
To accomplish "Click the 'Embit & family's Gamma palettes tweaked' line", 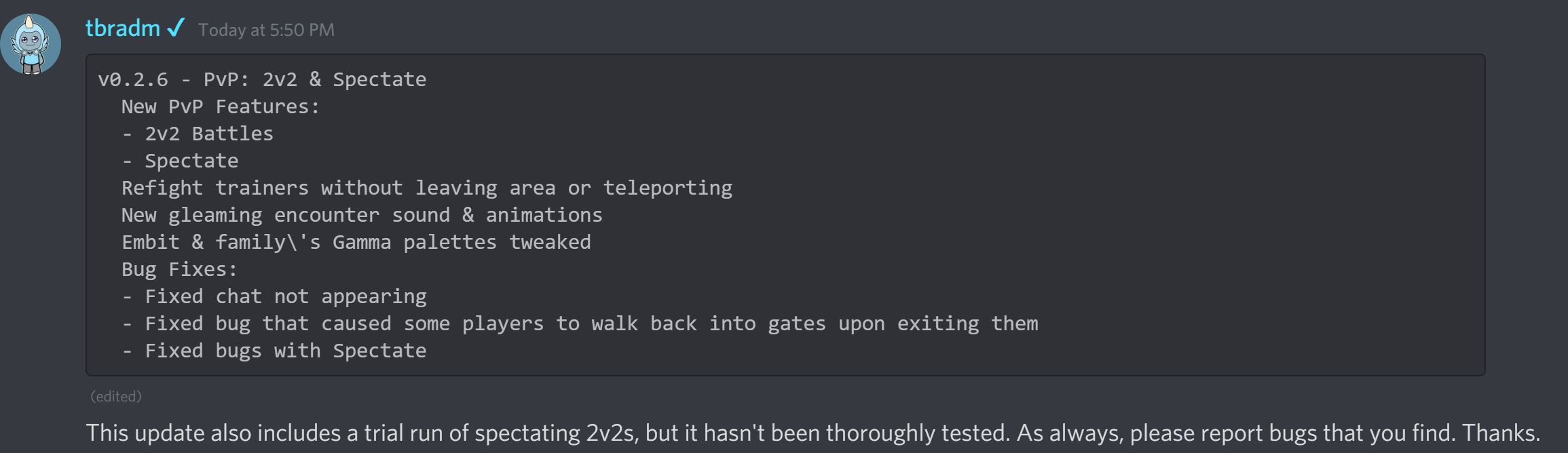I will (356, 243).
